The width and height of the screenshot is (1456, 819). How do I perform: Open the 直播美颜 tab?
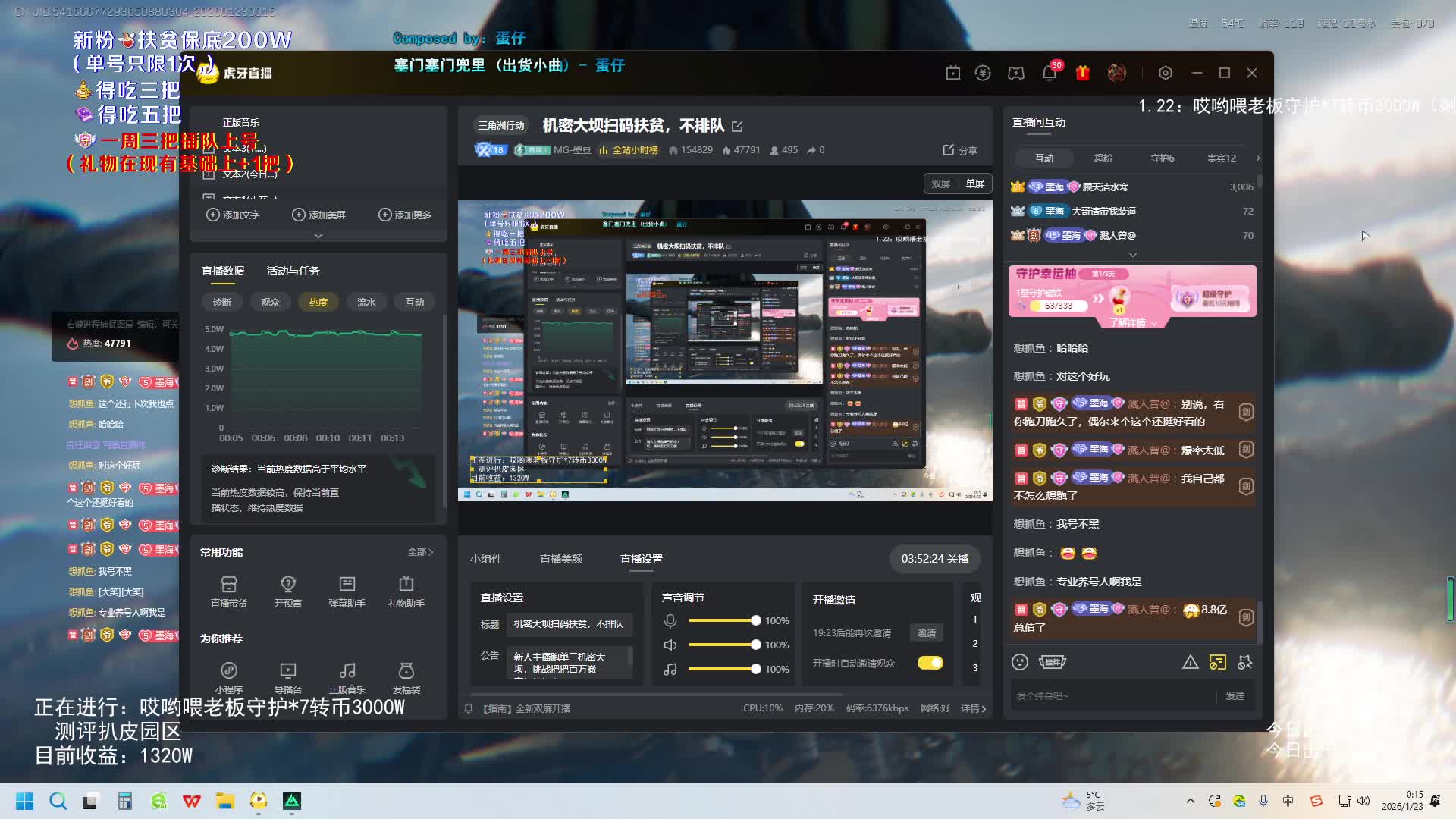[x=560, y=559]
